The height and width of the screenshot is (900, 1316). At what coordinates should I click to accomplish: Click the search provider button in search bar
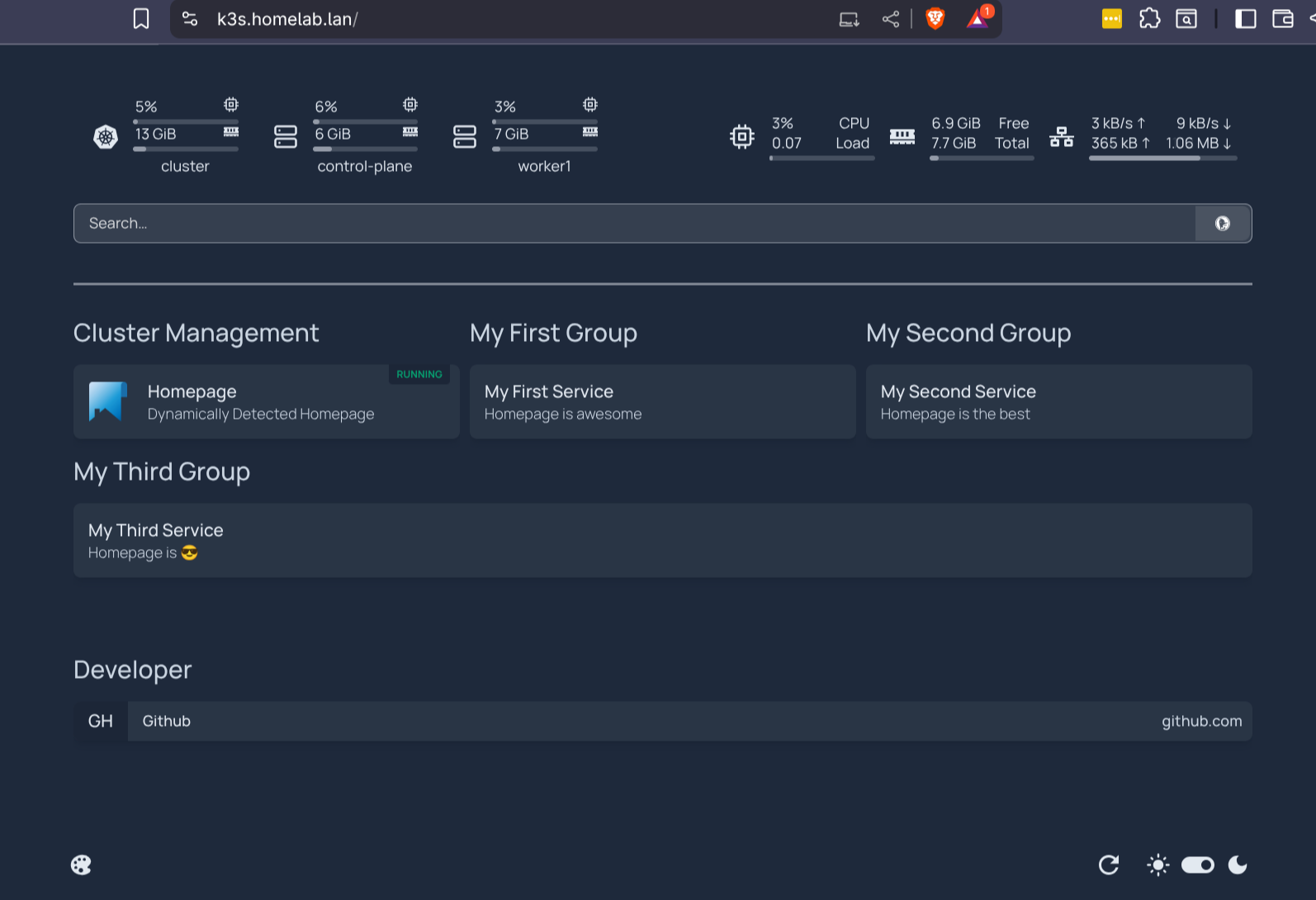click(1223, 224)
